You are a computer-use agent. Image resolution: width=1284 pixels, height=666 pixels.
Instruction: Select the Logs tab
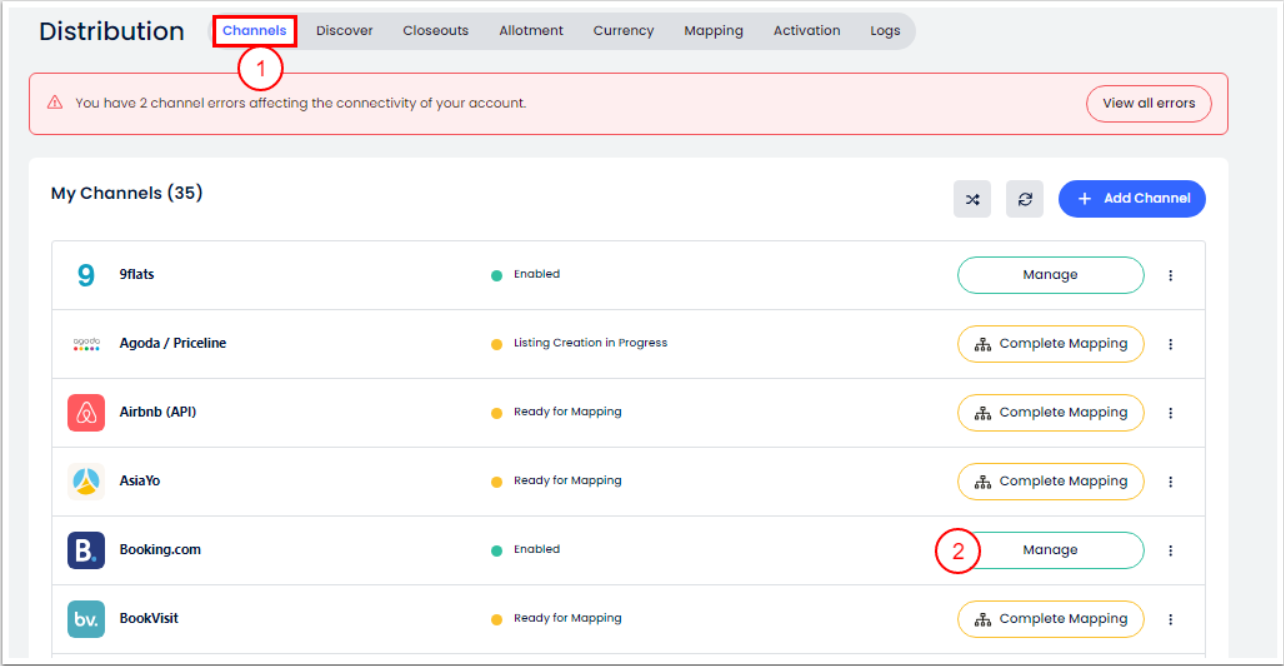coord(884,31)
